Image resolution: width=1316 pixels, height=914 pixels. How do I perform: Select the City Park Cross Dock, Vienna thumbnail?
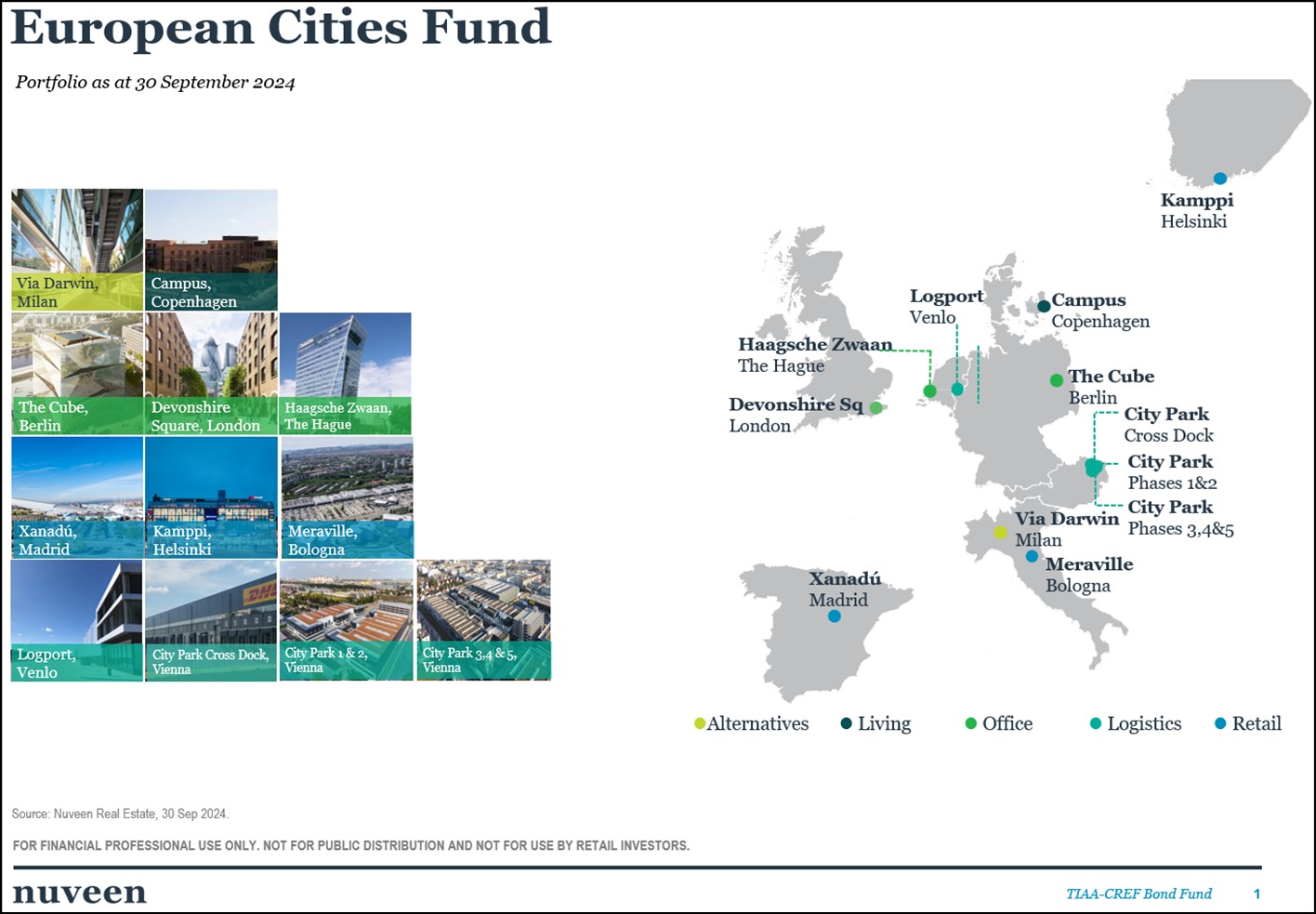tap(211, 621)
